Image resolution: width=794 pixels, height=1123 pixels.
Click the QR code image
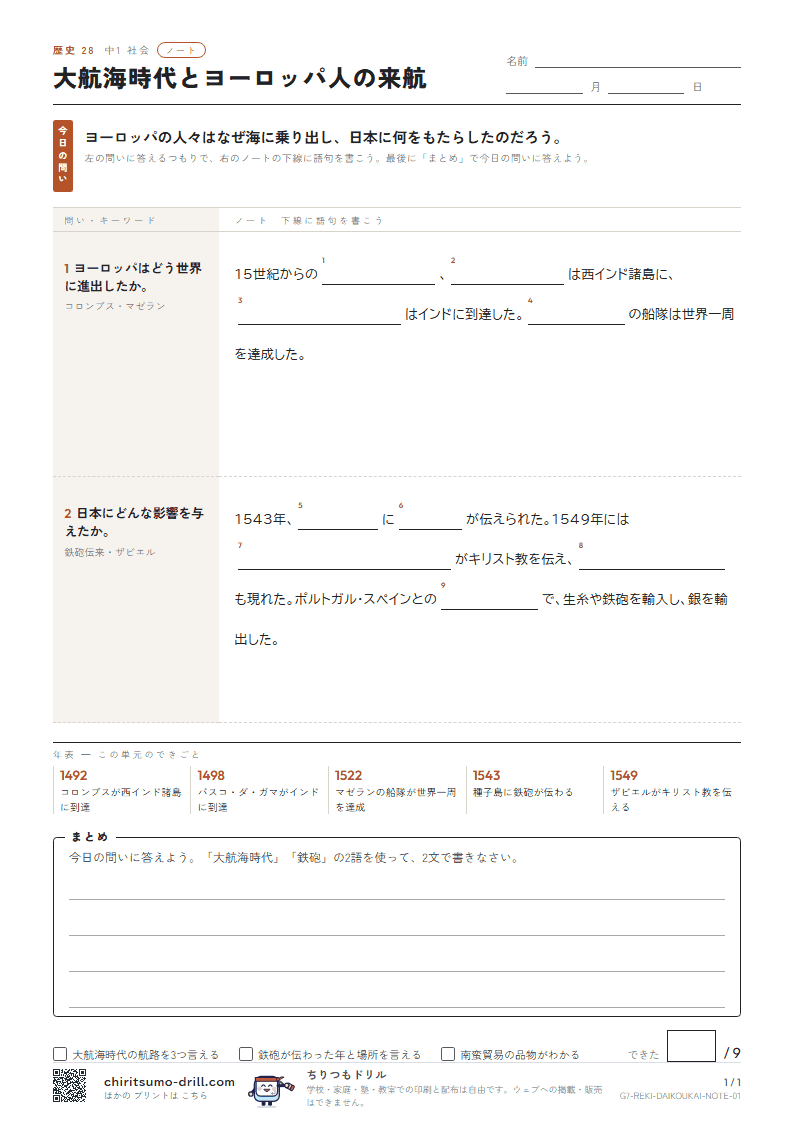click(69, 1085)
